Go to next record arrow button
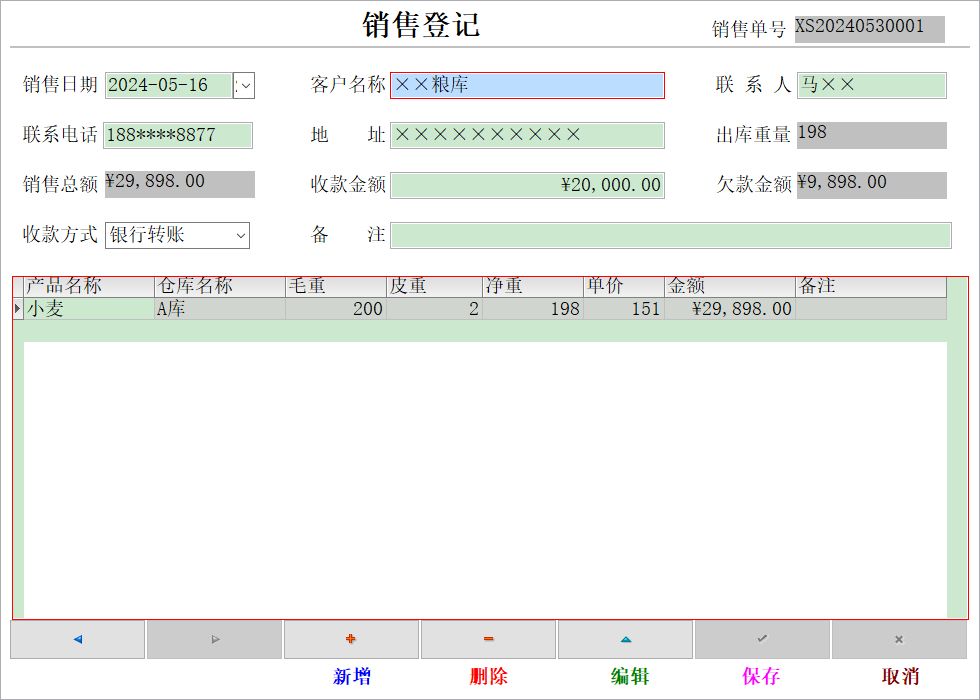 (x=214, y=639)
